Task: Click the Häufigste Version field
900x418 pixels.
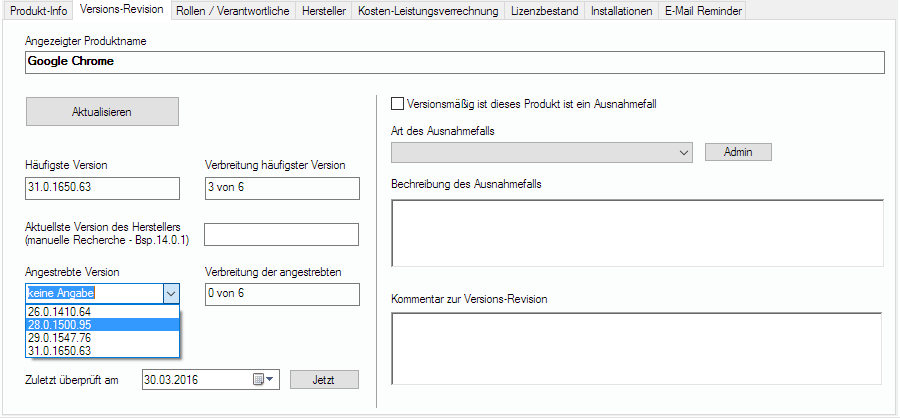Action: coord(103,188)
